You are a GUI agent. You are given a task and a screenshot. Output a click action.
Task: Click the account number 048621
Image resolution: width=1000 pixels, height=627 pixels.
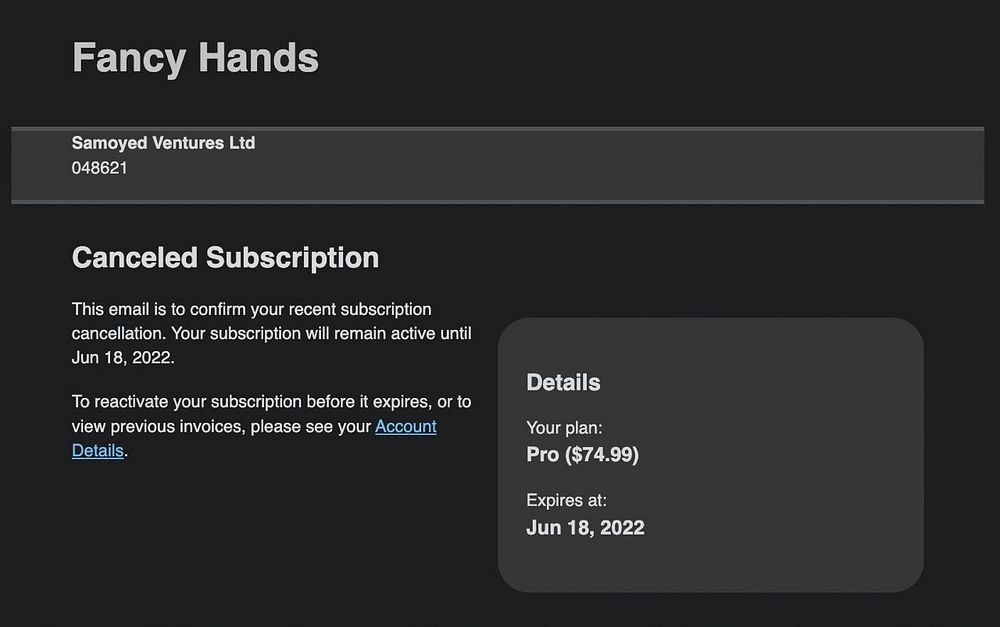pos(99,168)
